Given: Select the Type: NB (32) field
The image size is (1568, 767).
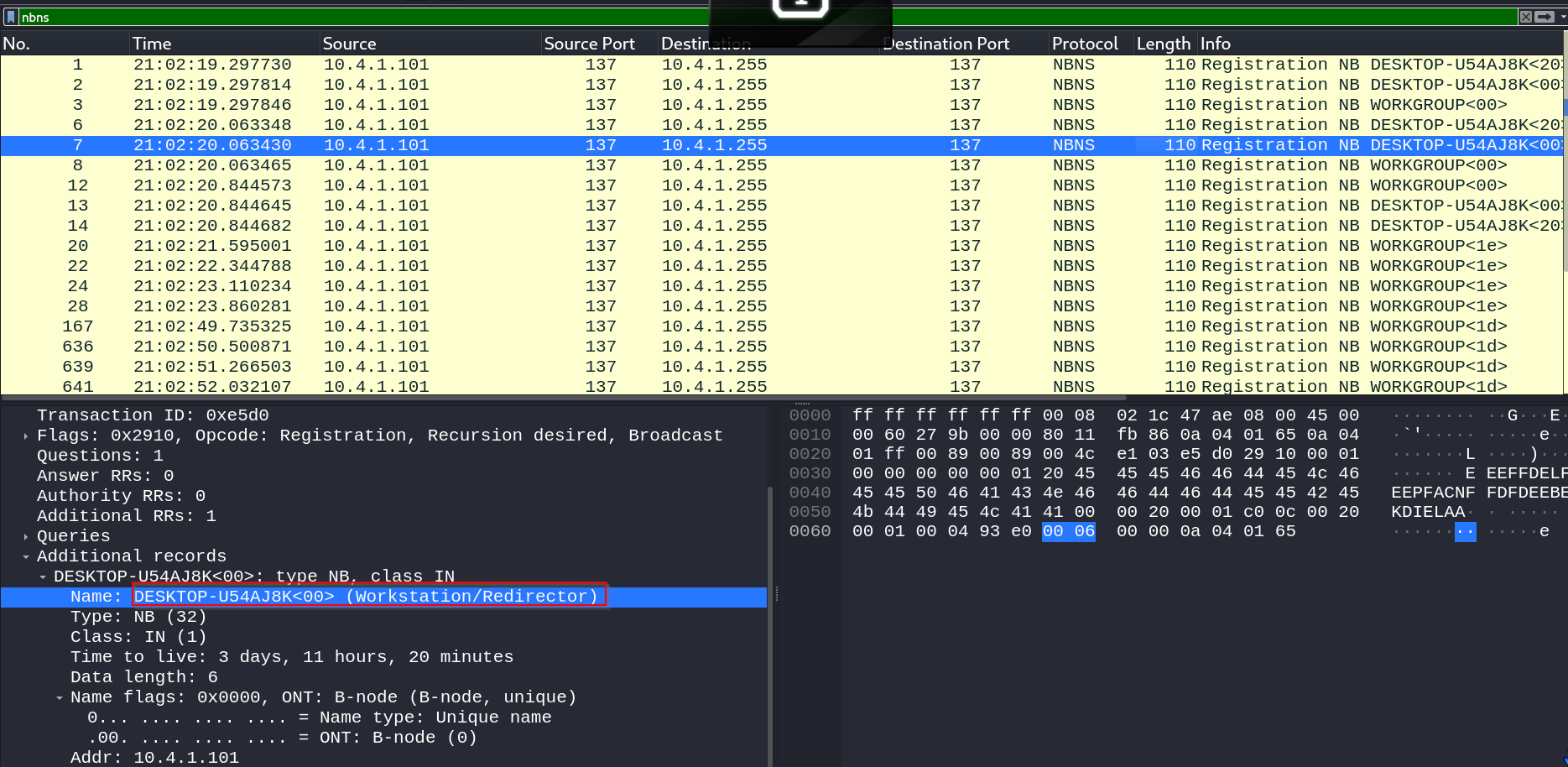Looking at the screenshot, I should pos(138,617).
